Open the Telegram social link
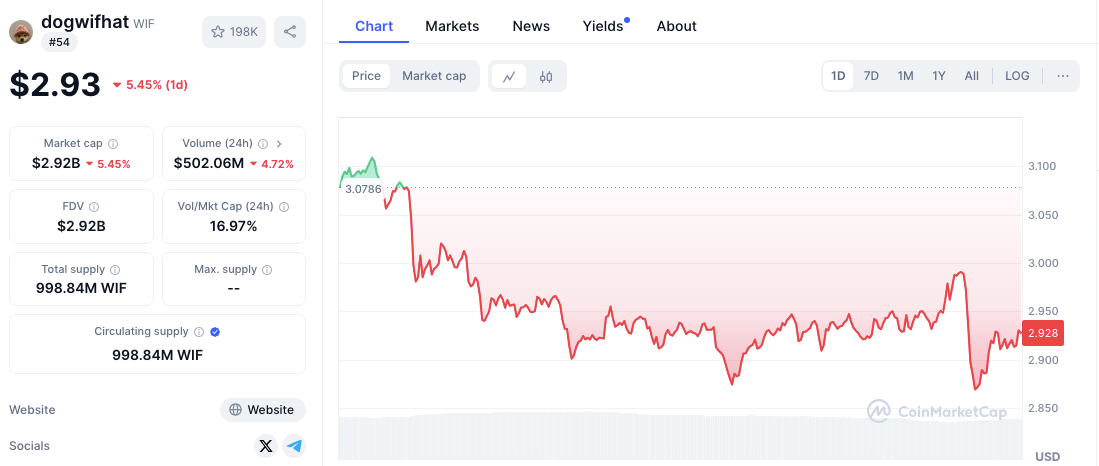The height and width of the screenshot is (466, 1099). (294, 446)
